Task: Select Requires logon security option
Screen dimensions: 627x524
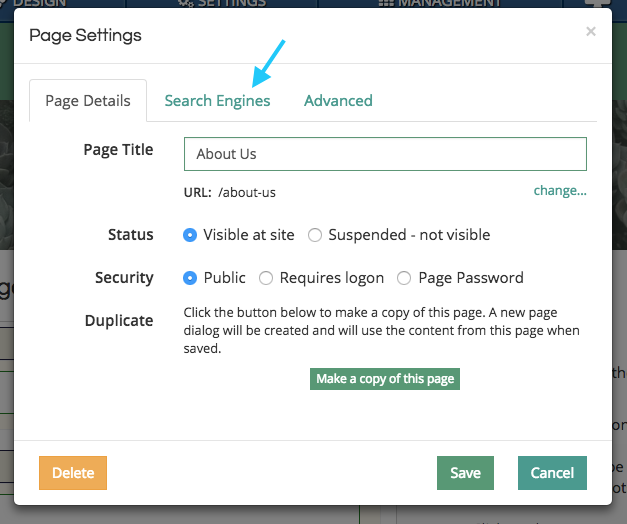Action: [266, 278]
